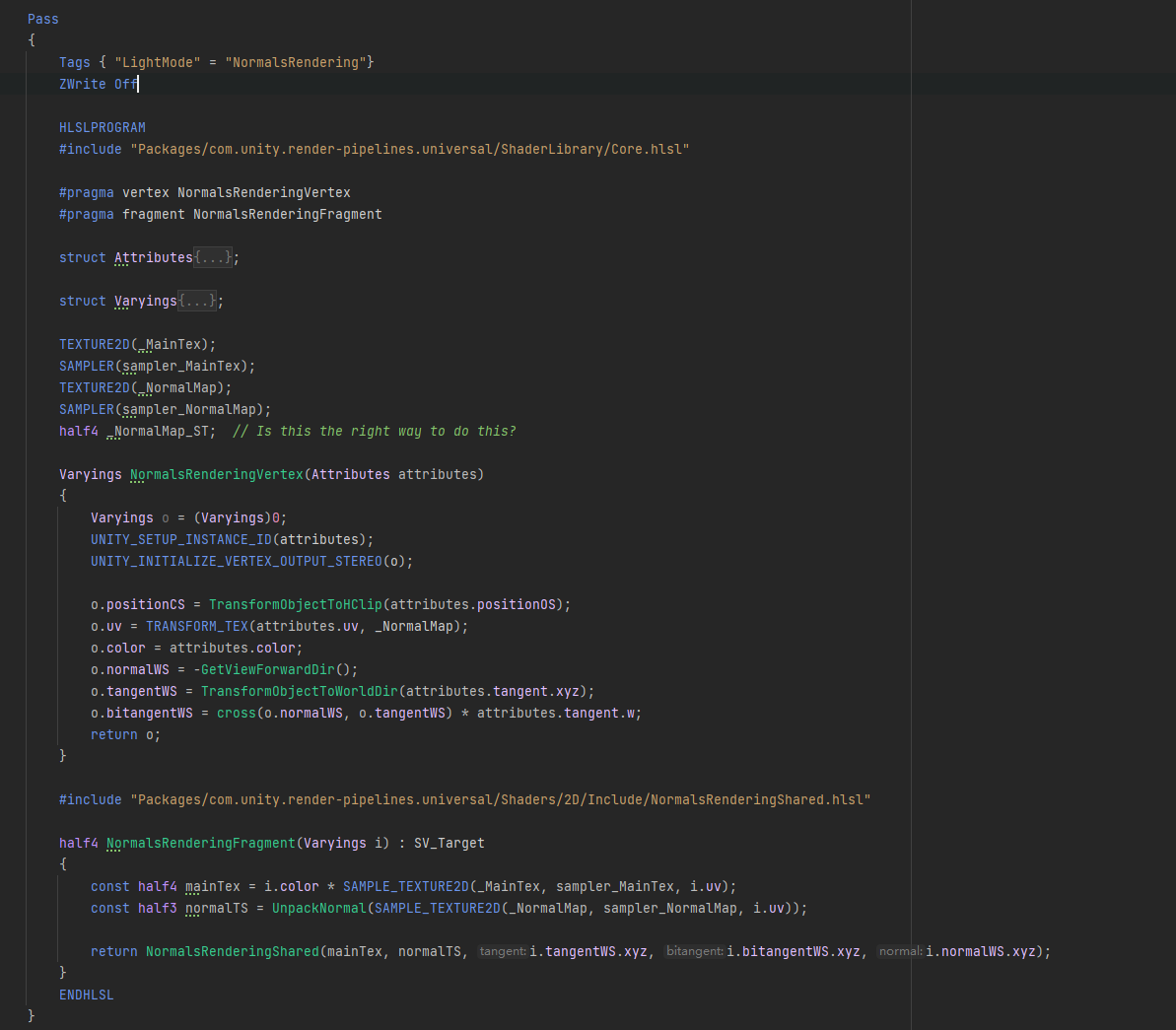Expand the folded Attributes struct body
Image resolution: width=1176 pixels, height=1030 pixels.
[x=213, y=257]
